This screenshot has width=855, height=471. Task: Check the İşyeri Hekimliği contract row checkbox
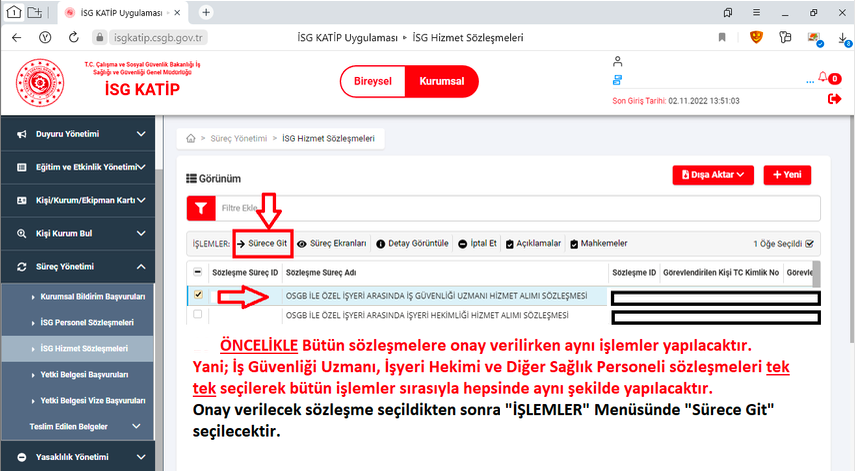point(198,315)
